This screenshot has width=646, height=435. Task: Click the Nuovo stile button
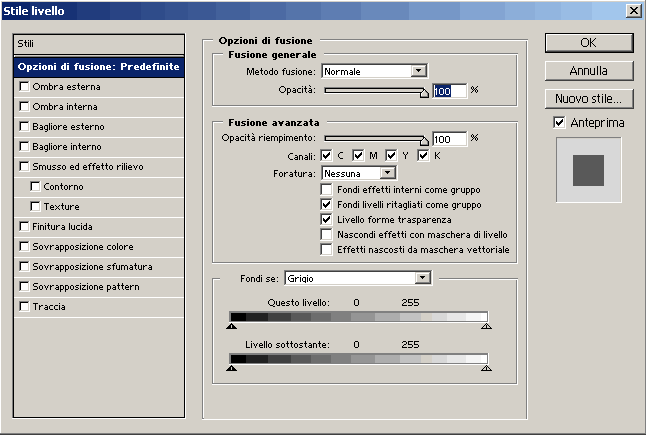pos(588,99)
